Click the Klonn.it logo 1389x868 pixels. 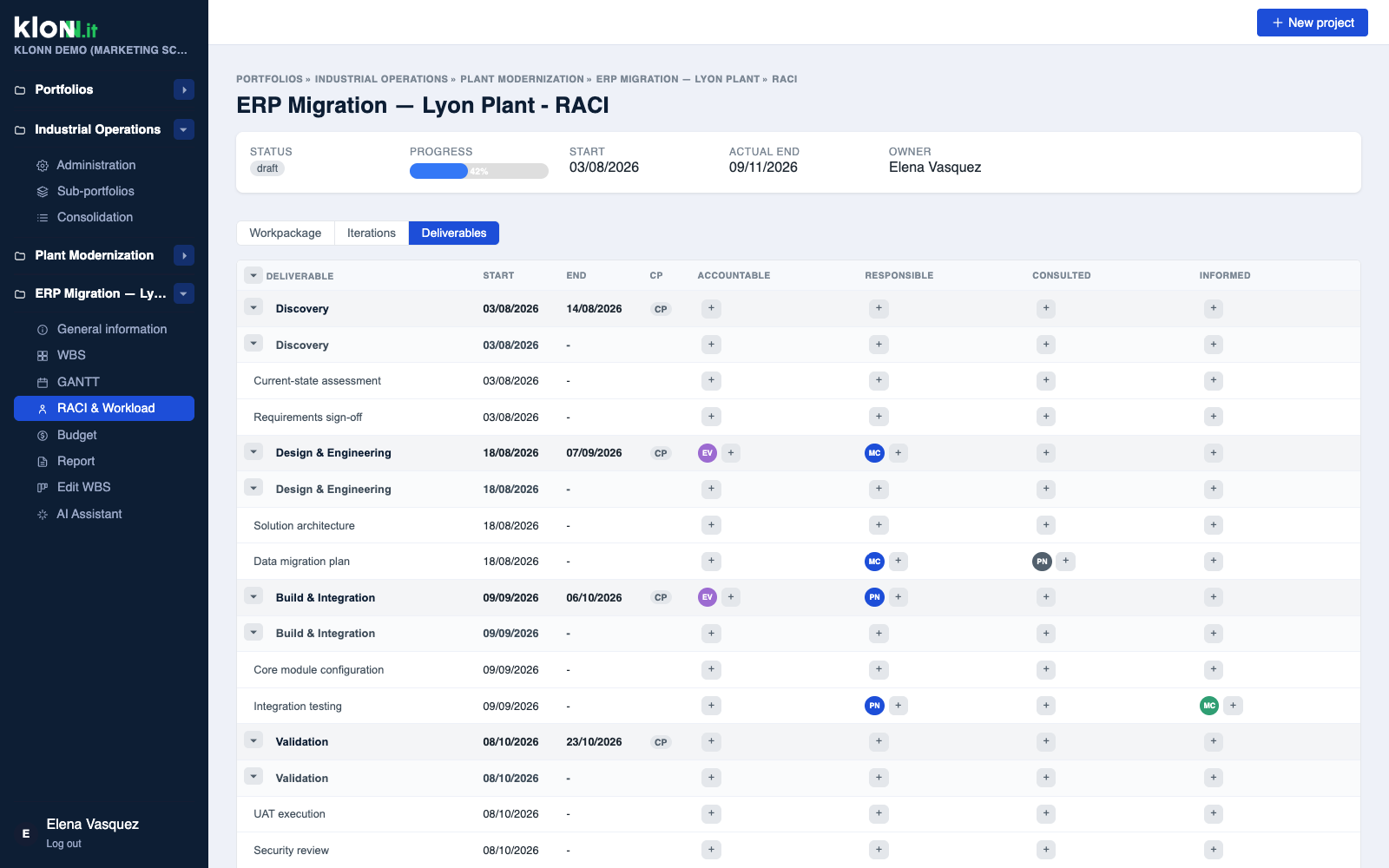coord(56,28)
